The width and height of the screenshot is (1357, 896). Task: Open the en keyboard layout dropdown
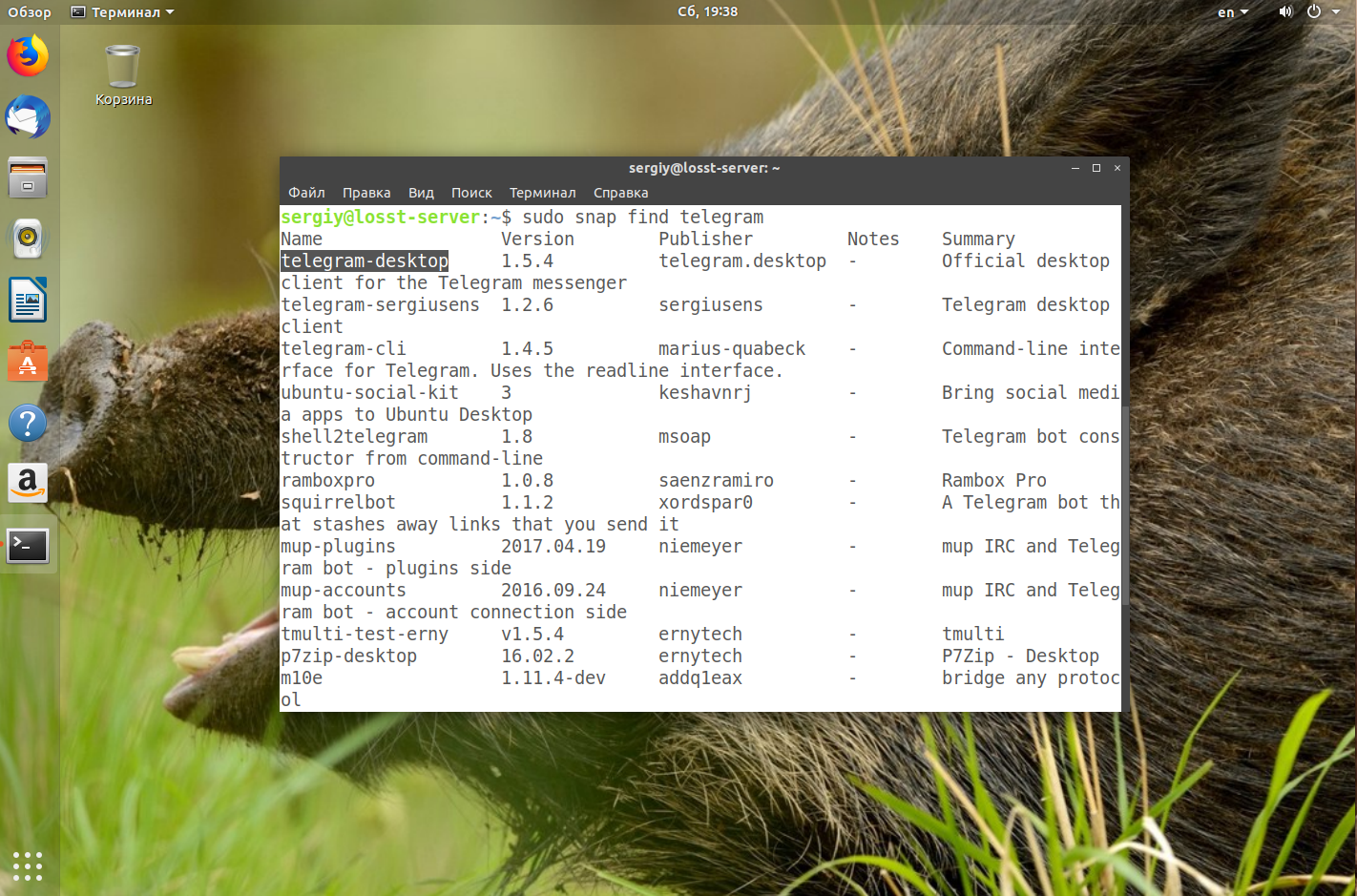coord(1233,11)
